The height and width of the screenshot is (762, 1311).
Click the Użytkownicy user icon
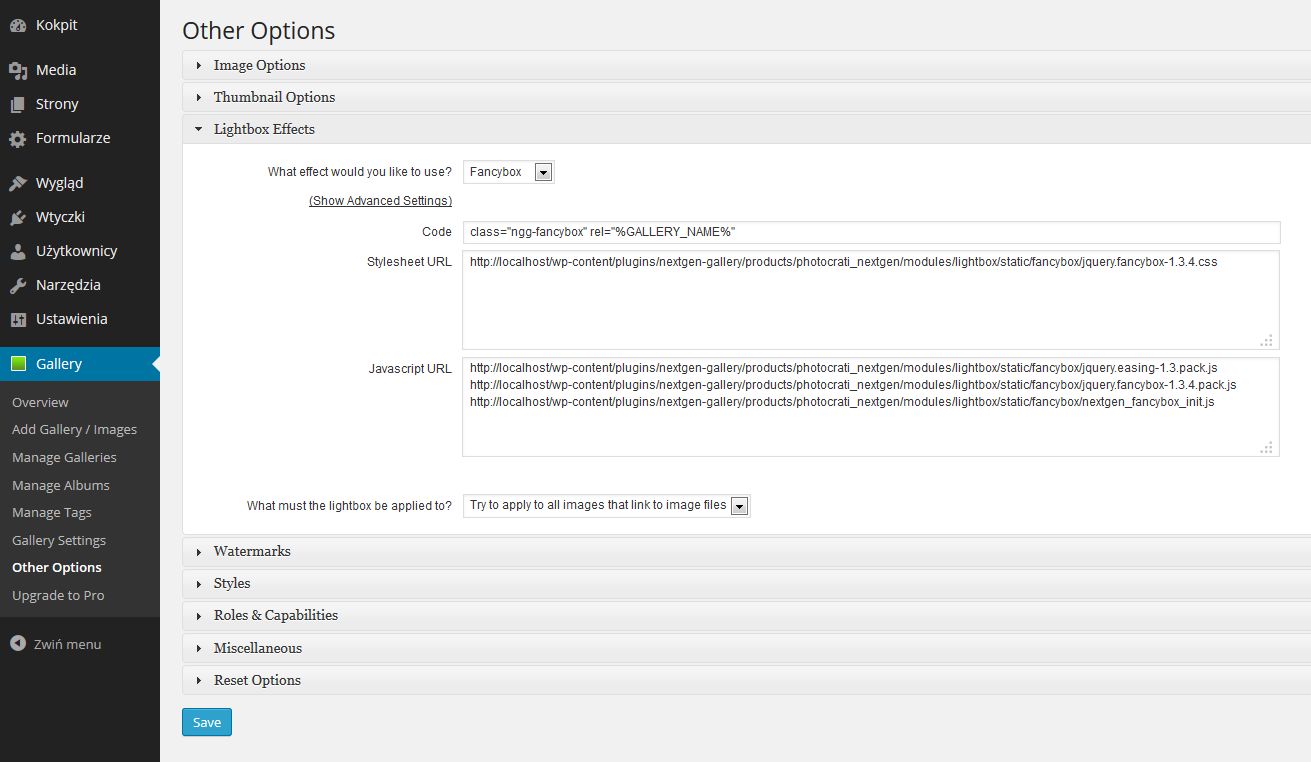(18, 251)
